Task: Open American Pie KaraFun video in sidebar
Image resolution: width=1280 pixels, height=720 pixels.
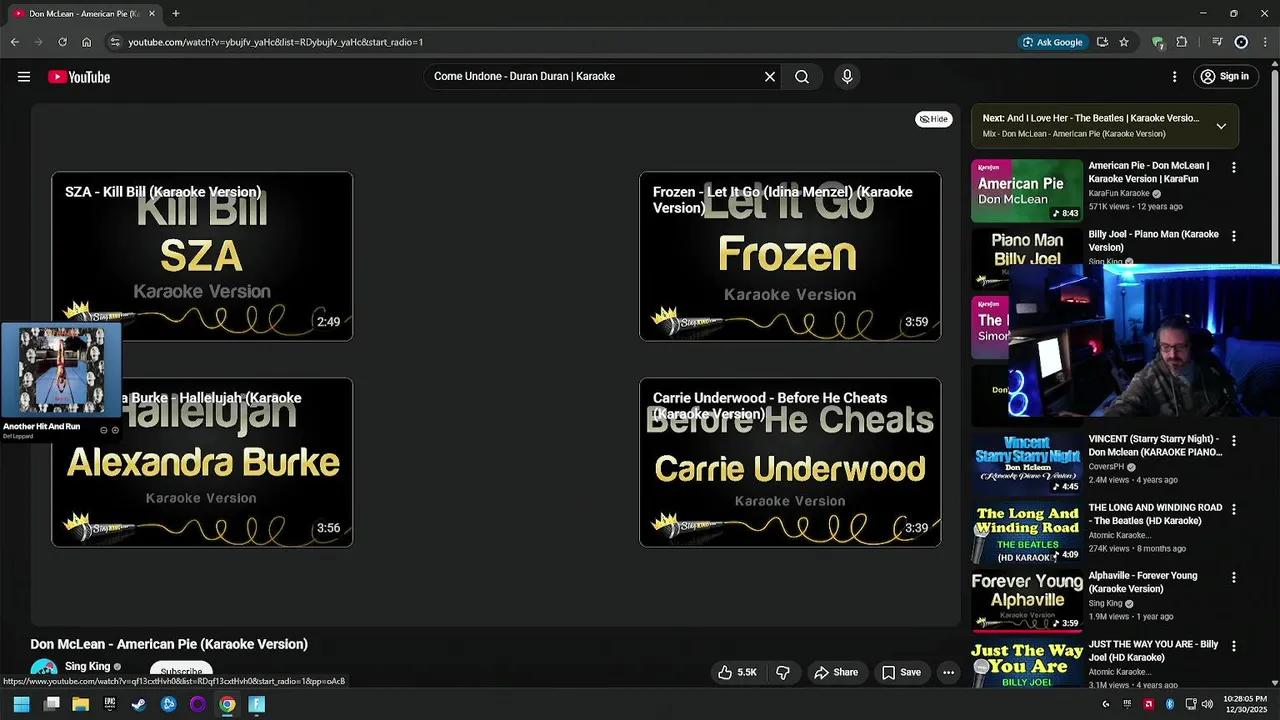Action: click(1027, 190)
